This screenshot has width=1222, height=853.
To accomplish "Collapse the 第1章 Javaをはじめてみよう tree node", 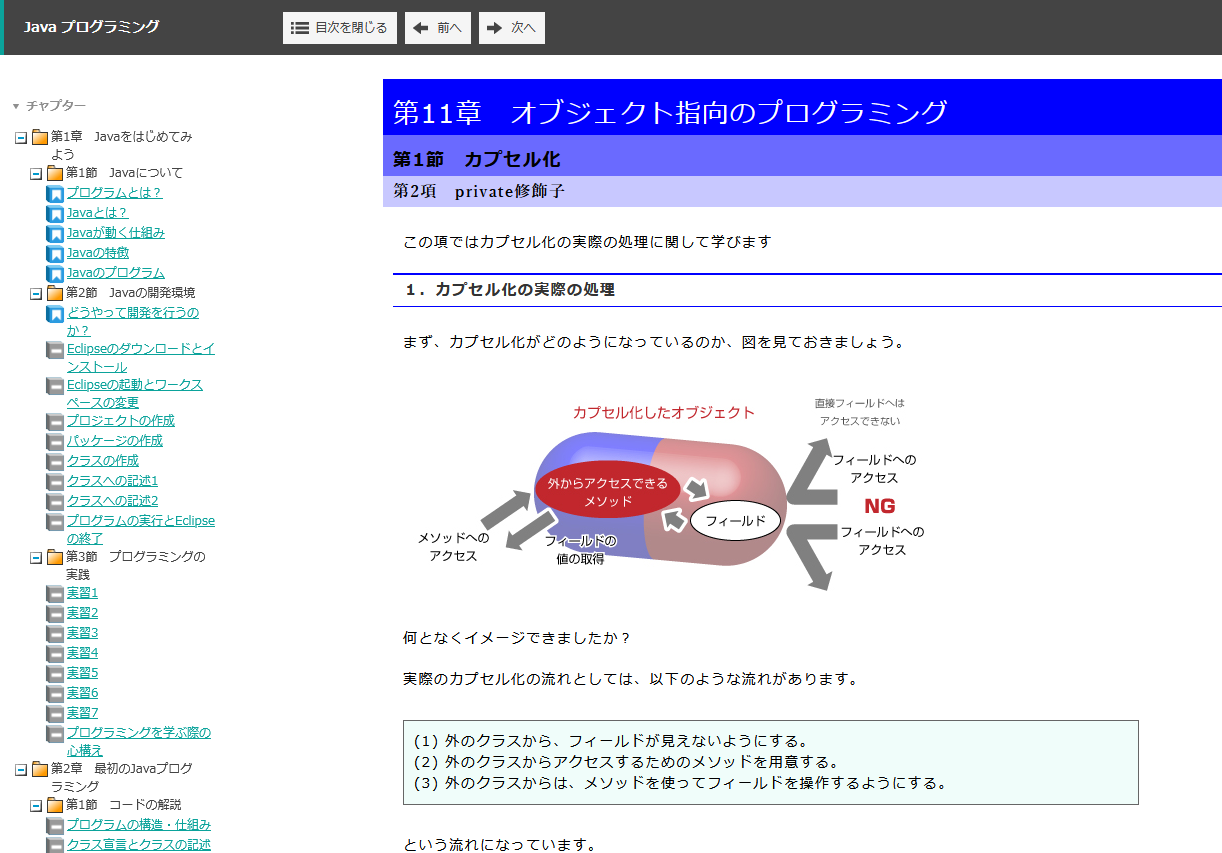I will click(x=21, y=138).
